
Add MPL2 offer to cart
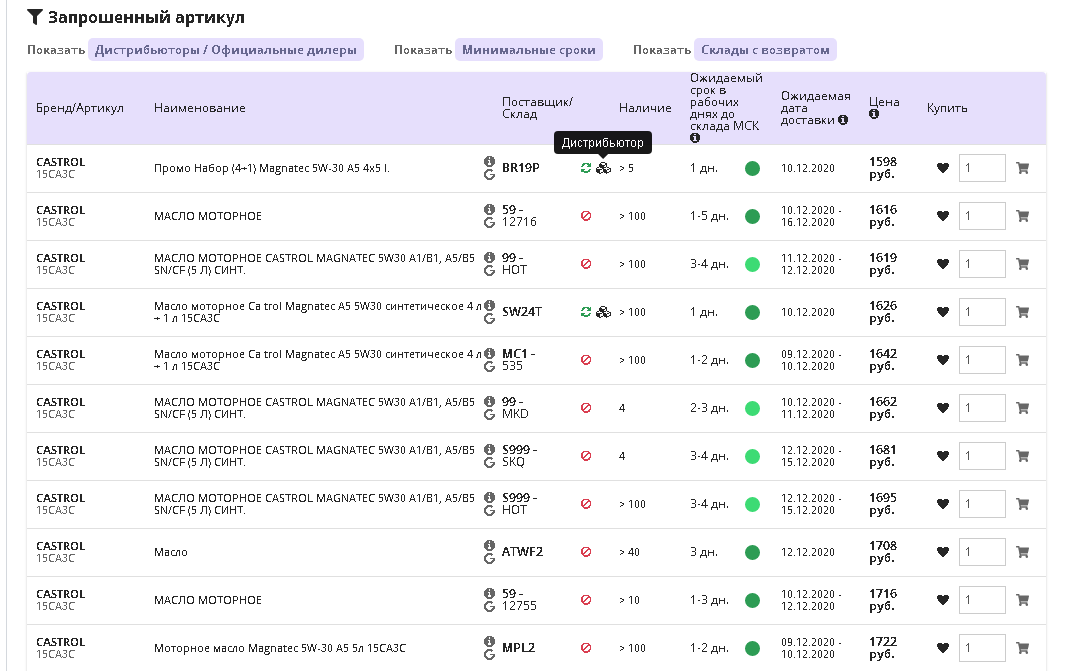click(1022, 648)
